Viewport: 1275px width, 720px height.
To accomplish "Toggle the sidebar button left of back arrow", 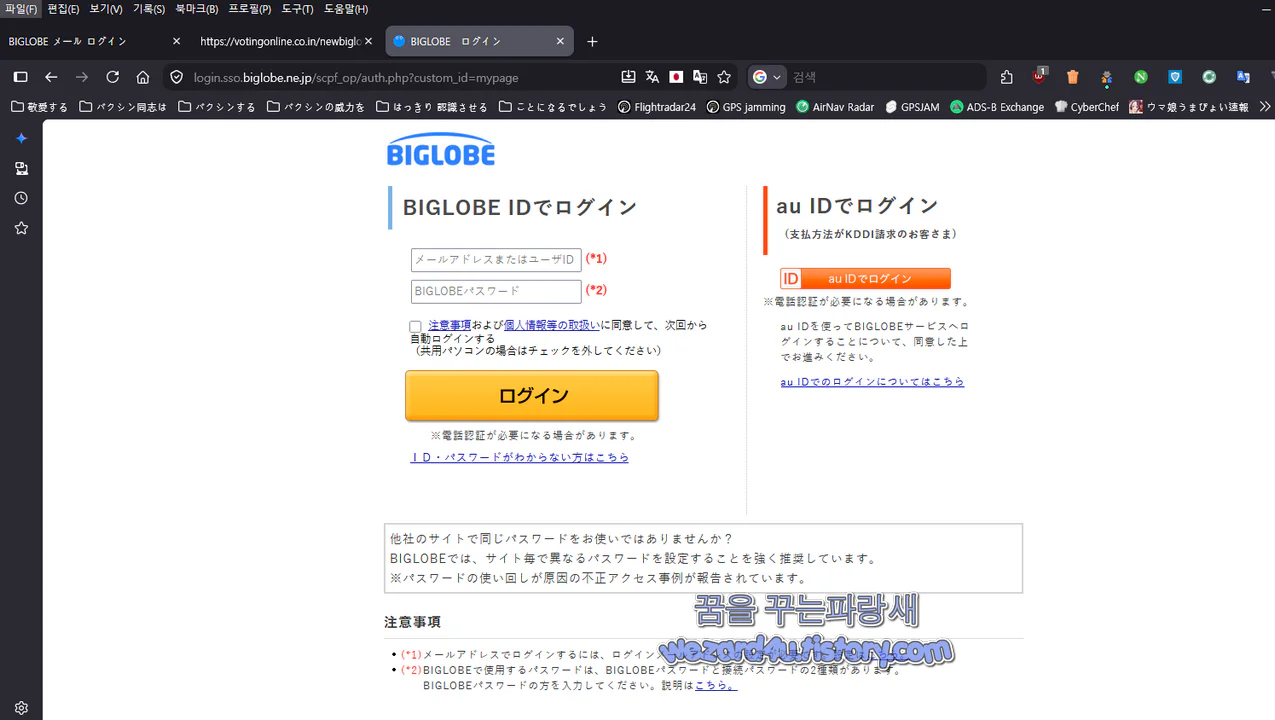I will (x=20, y=77).
